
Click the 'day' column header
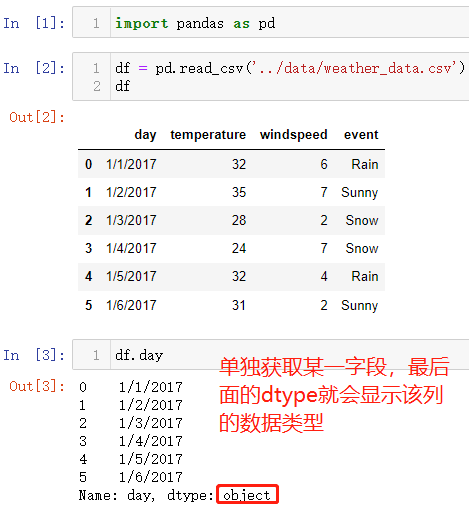tap(145, 135)
